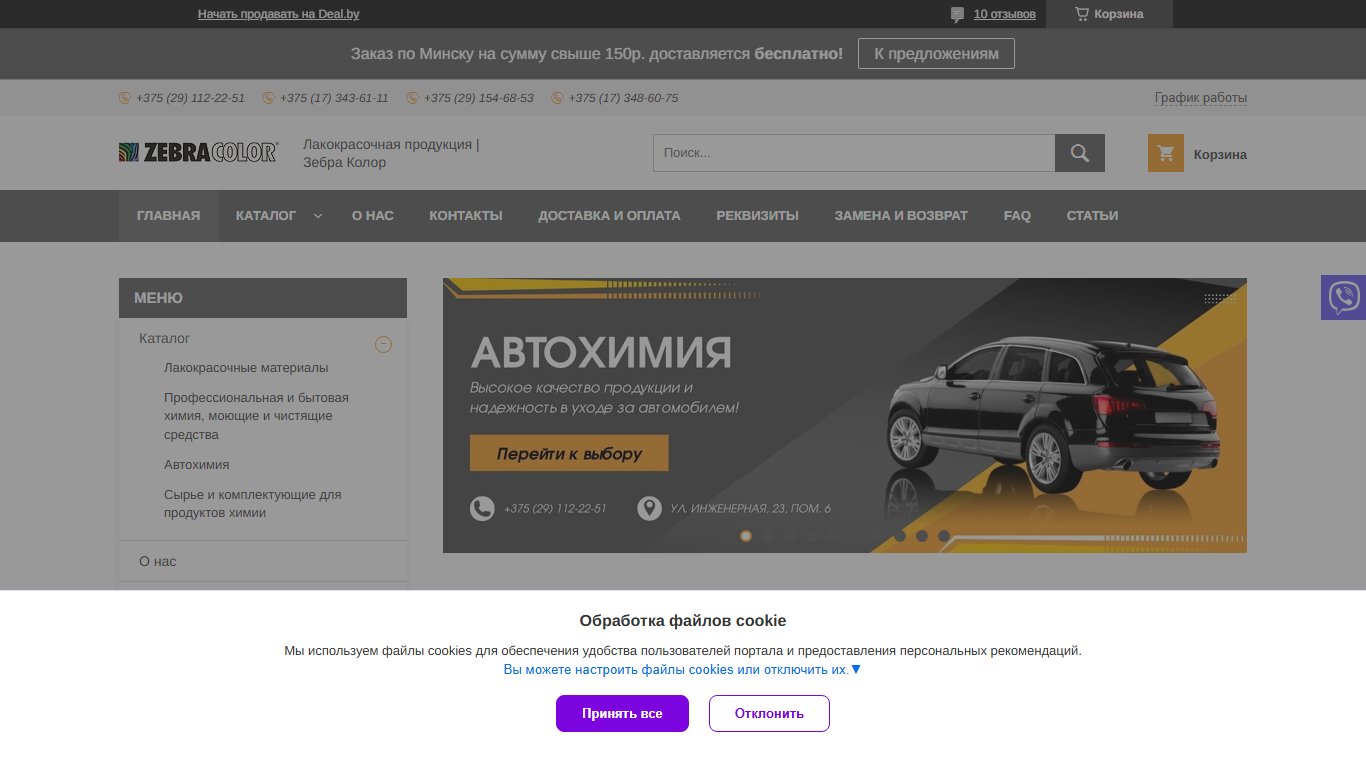Click the Отклонить button
The image size is (1366, 768).
[x=769, y=713]
